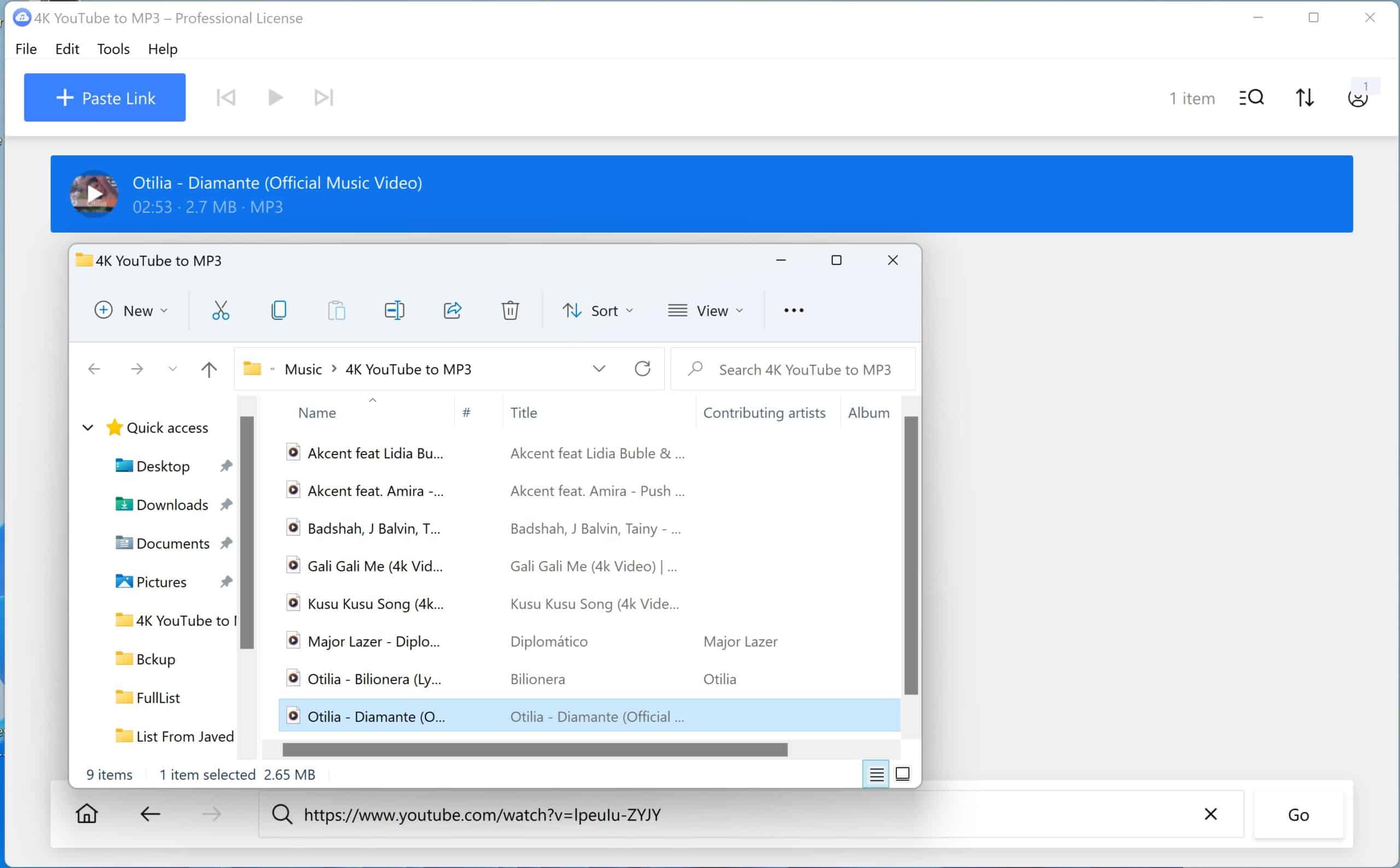Open FullList folder in sidebar
This screenshot has width=1400, height=868.
[158, 697]
